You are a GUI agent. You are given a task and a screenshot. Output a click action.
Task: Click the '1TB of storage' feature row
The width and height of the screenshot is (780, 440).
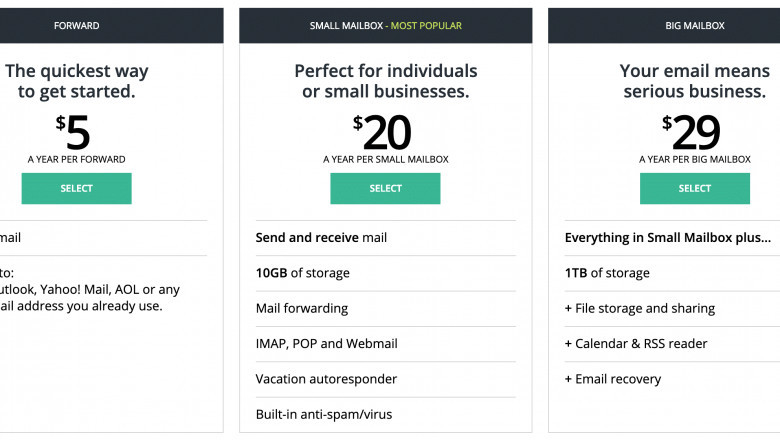coord(607,273)
